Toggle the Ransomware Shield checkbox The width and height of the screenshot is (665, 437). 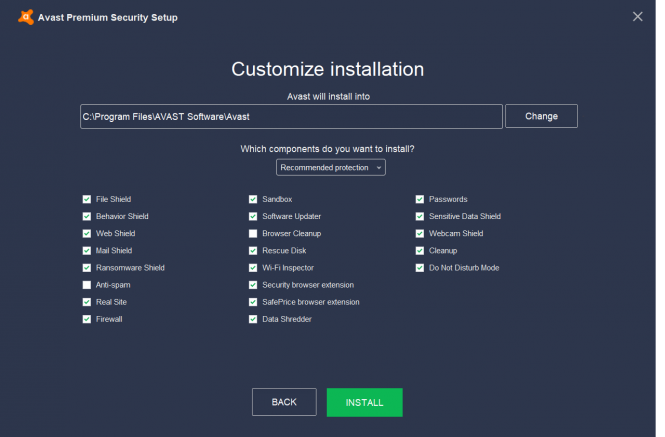click(87, 268)
